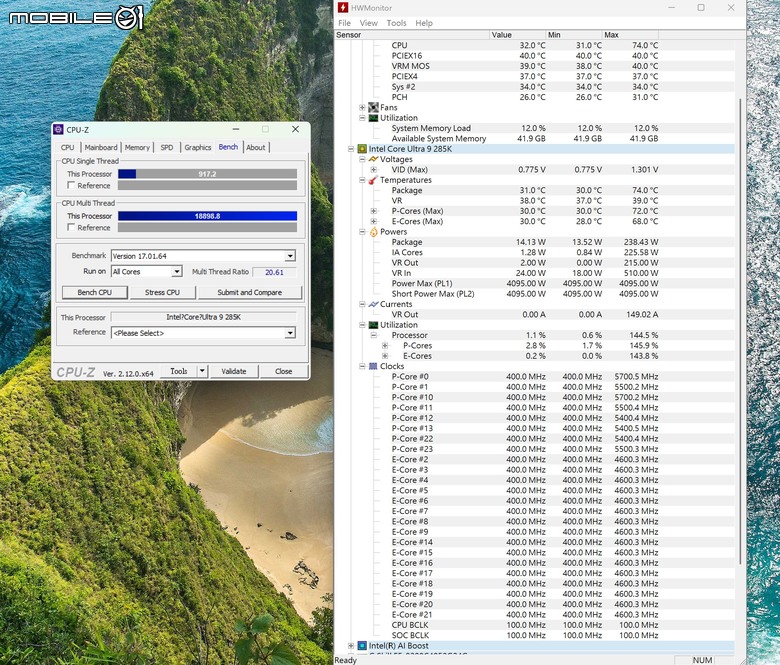
Task: Expand the E-Cores utilization row
Action: click(x=385, y=356)
